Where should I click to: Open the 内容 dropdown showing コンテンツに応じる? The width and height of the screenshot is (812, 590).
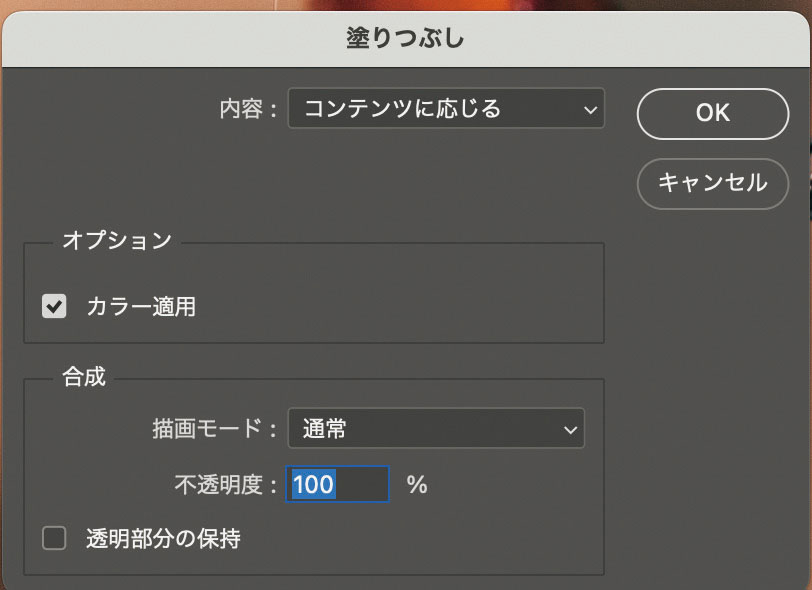click(x=446, y=108)
